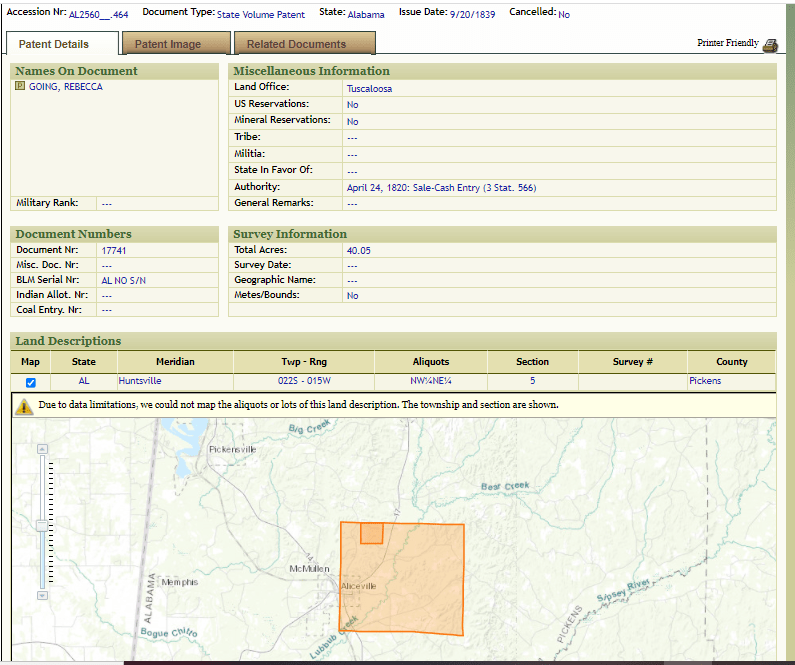Open the GOING, REBECCA name link

66,87
